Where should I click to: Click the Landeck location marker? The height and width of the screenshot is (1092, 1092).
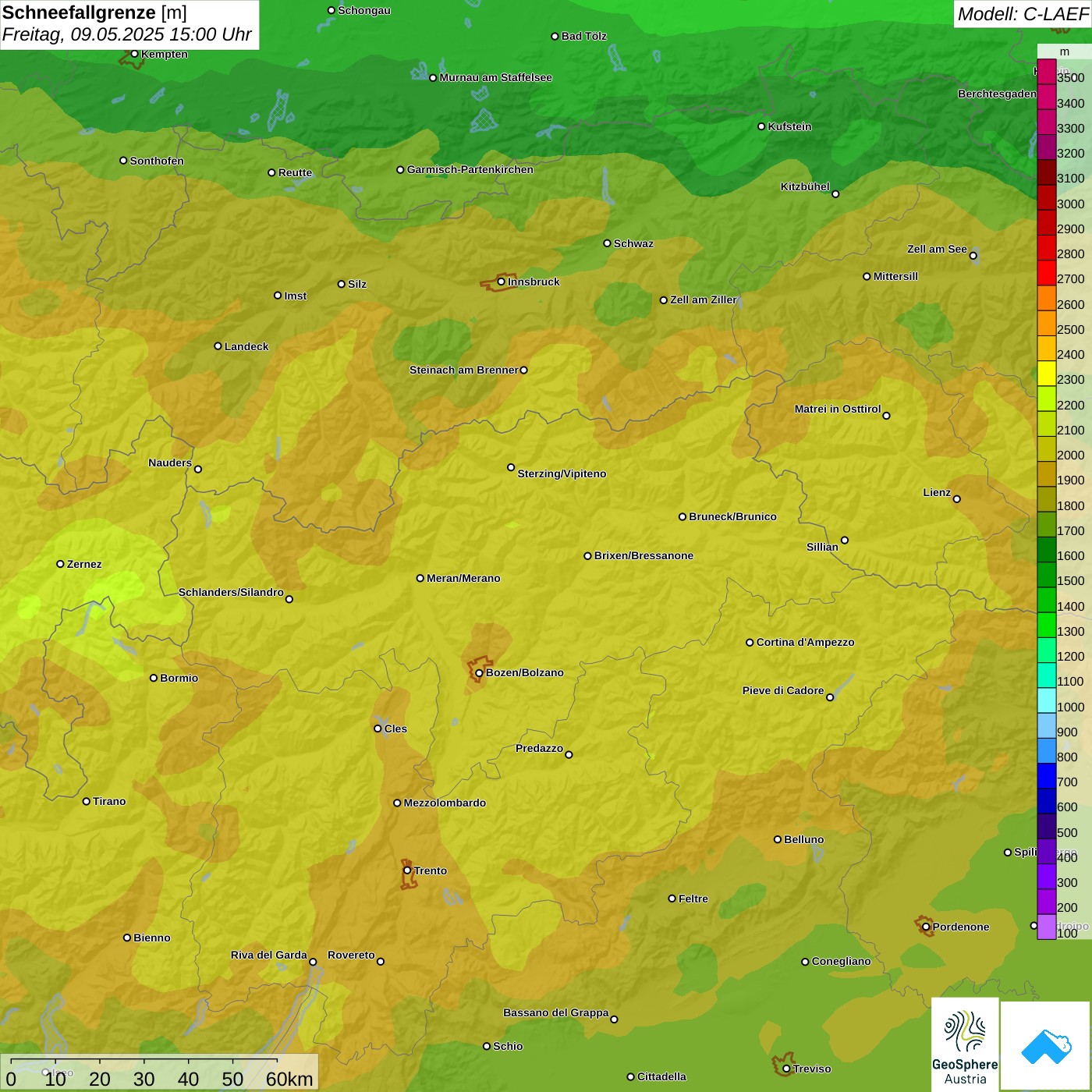click(218, 346)
